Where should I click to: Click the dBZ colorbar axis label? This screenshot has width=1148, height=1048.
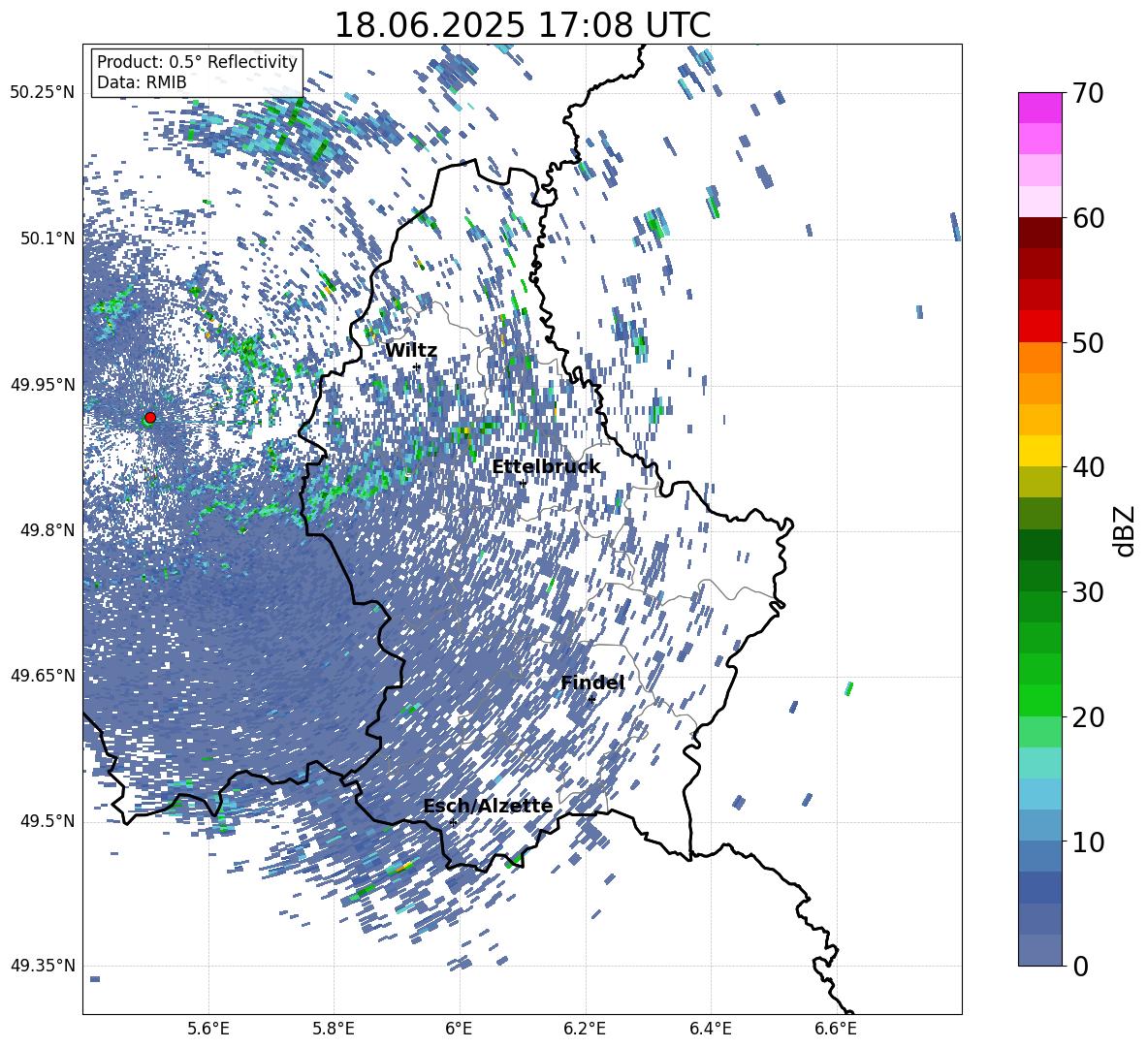1125,530
